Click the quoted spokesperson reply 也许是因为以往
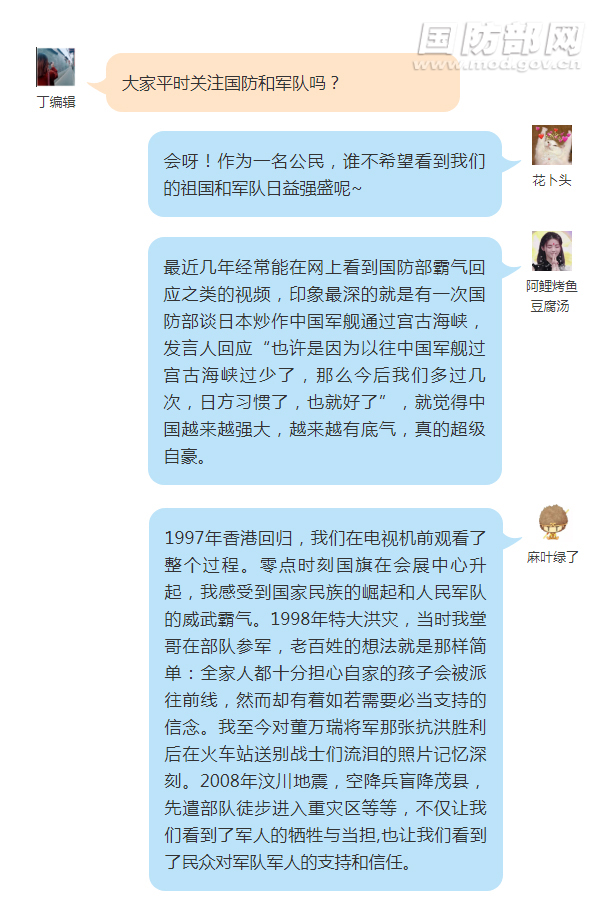This screenshot has height=922, width=606. click(324, 375)
